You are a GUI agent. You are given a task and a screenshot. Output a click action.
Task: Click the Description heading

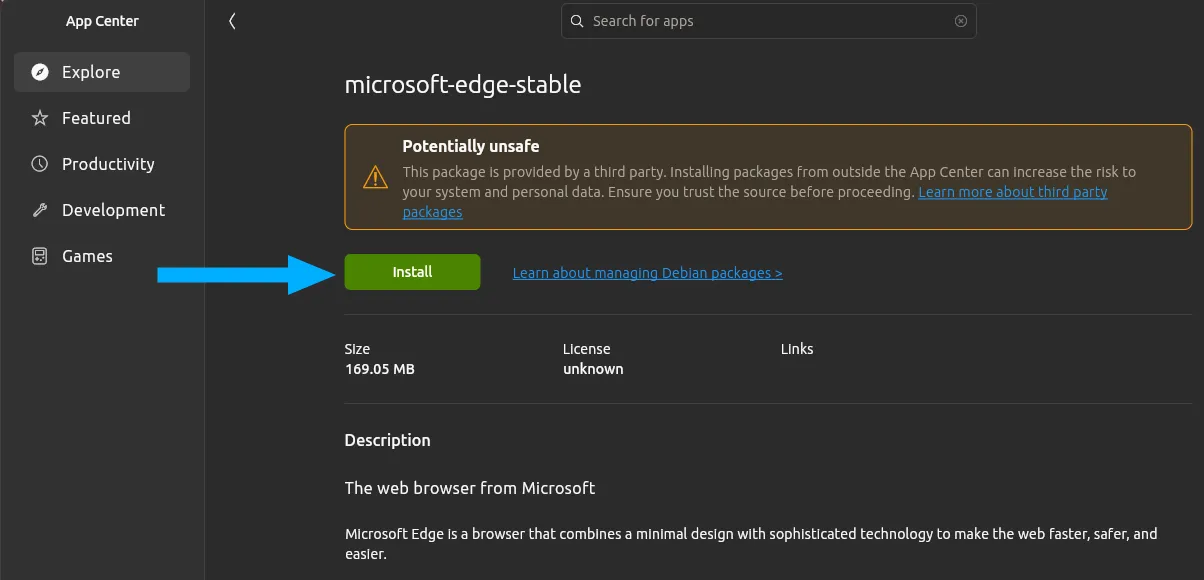[388, 440]
